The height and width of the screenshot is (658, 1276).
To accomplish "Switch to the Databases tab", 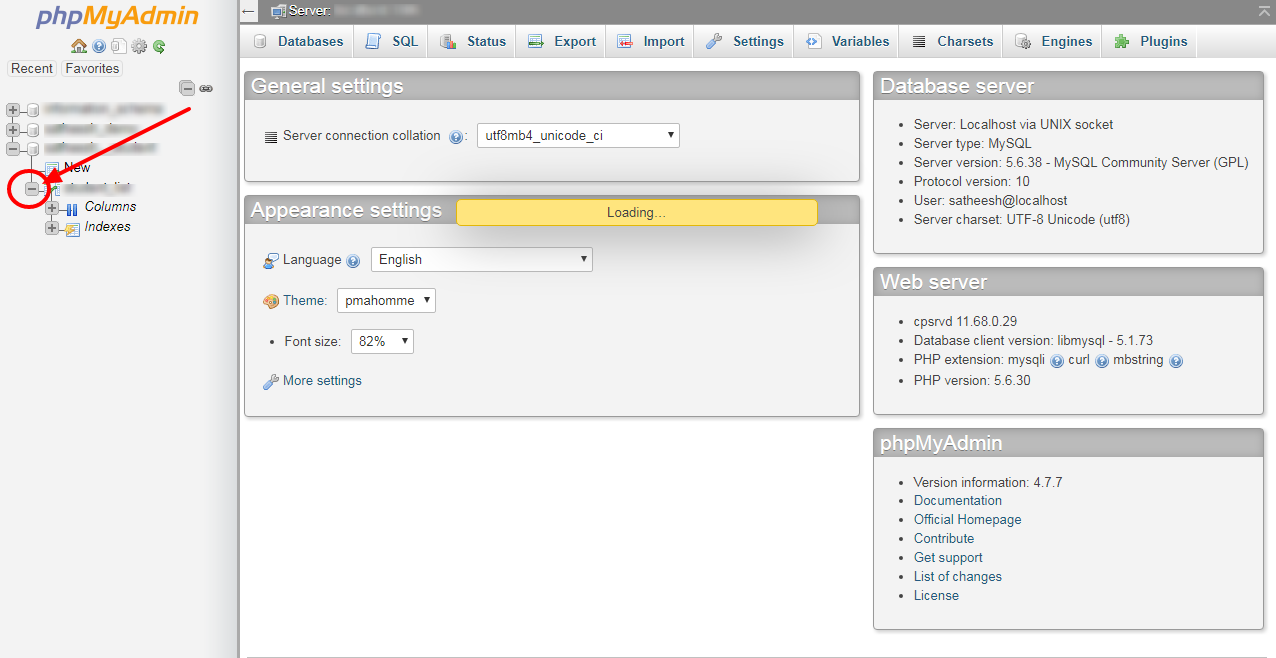I will pos(298,41).
